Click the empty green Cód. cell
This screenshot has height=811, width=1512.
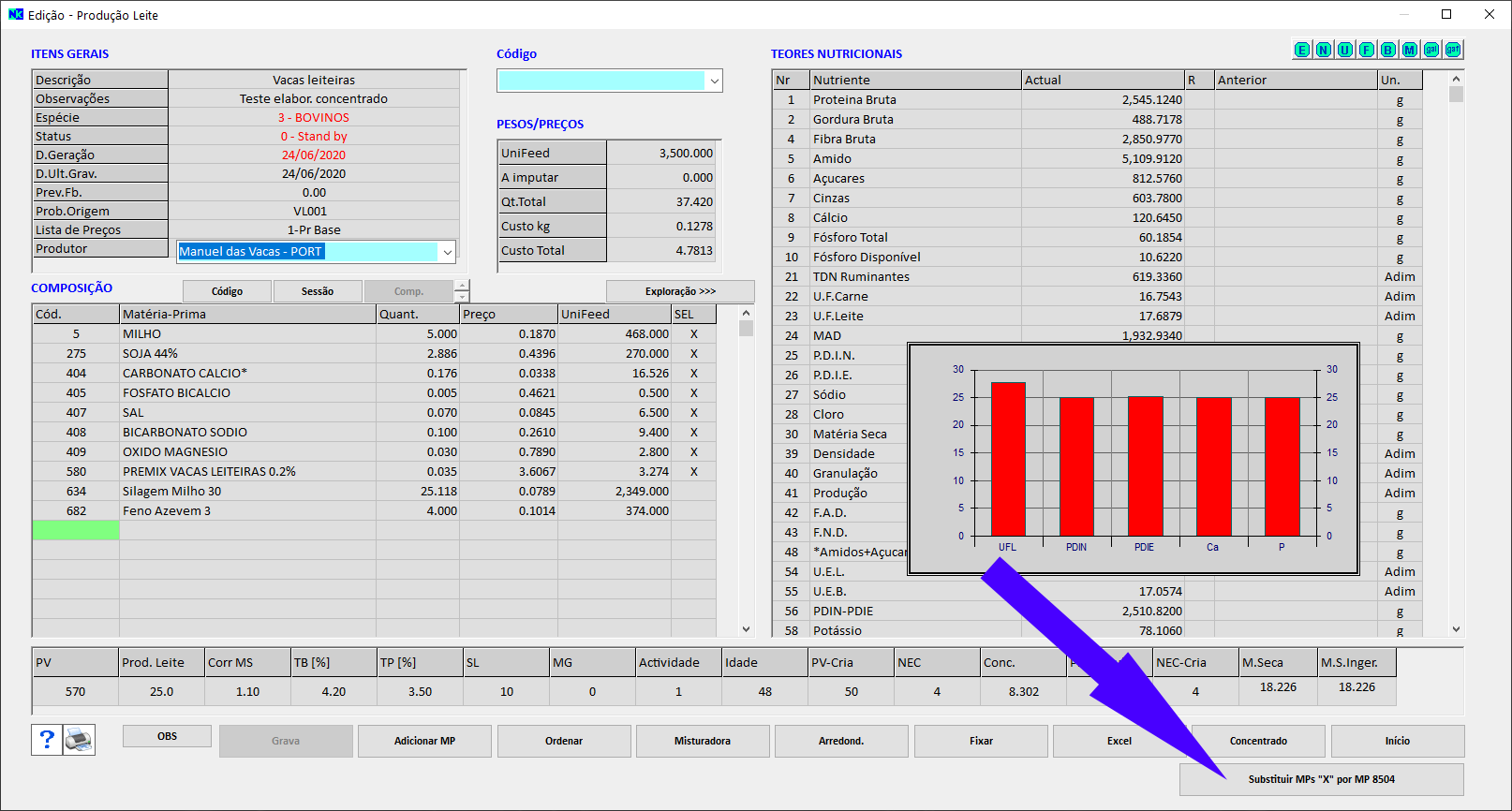76,531
